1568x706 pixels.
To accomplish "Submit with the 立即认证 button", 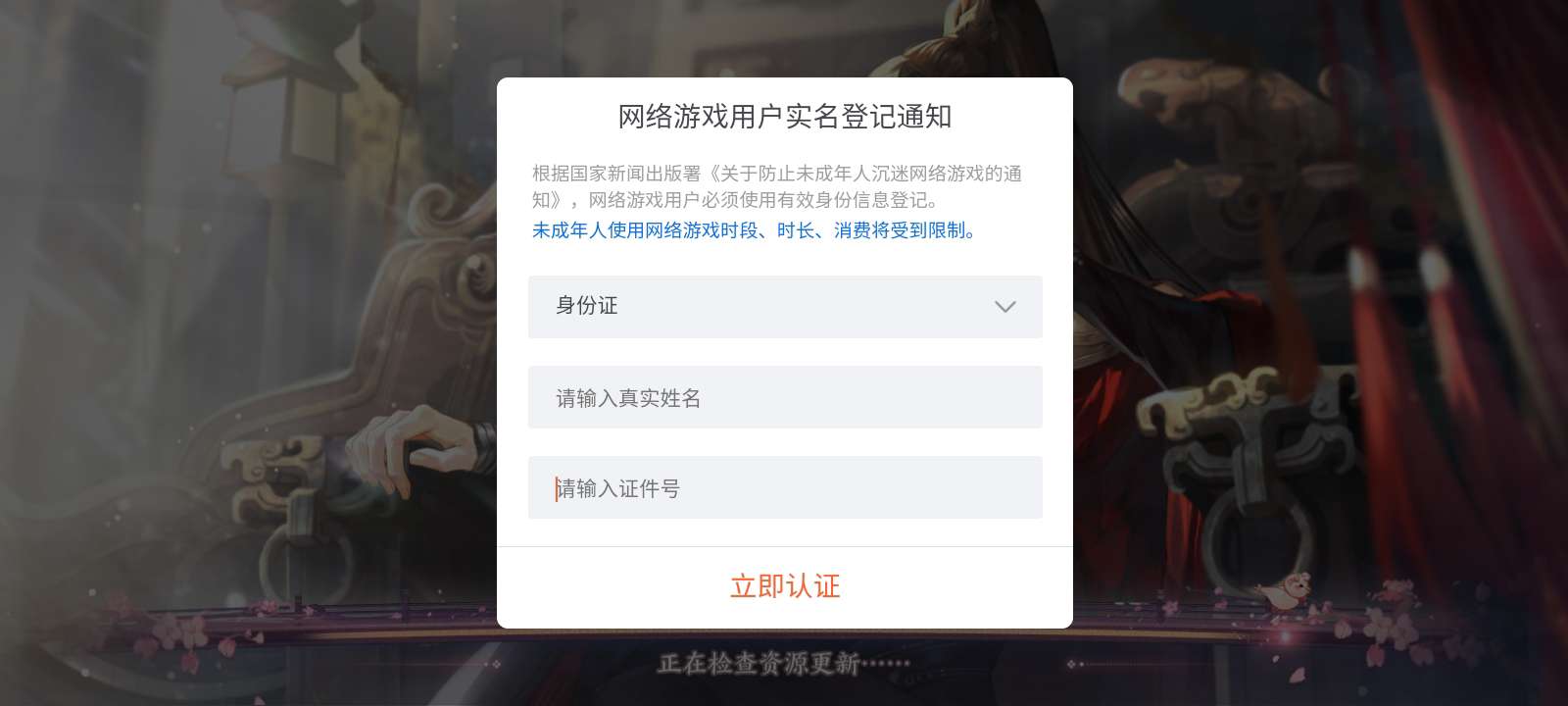I will pos(785,586).
